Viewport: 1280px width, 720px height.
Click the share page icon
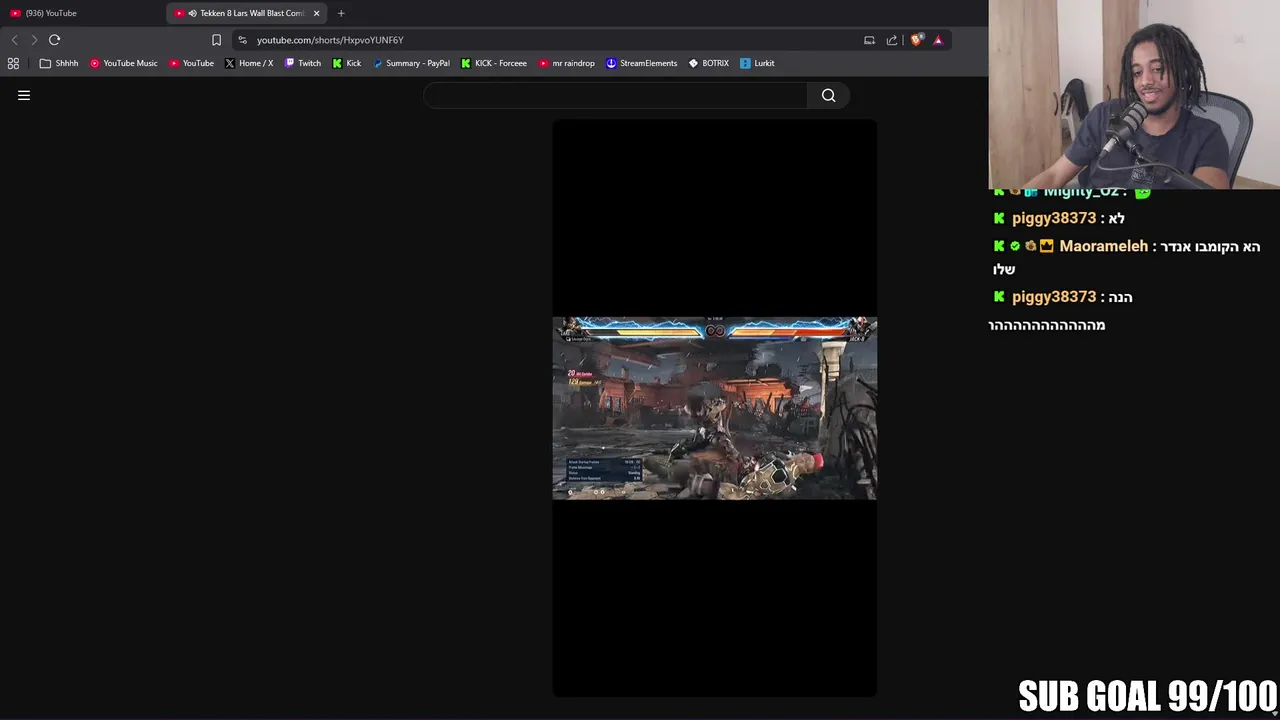(892, 40)
